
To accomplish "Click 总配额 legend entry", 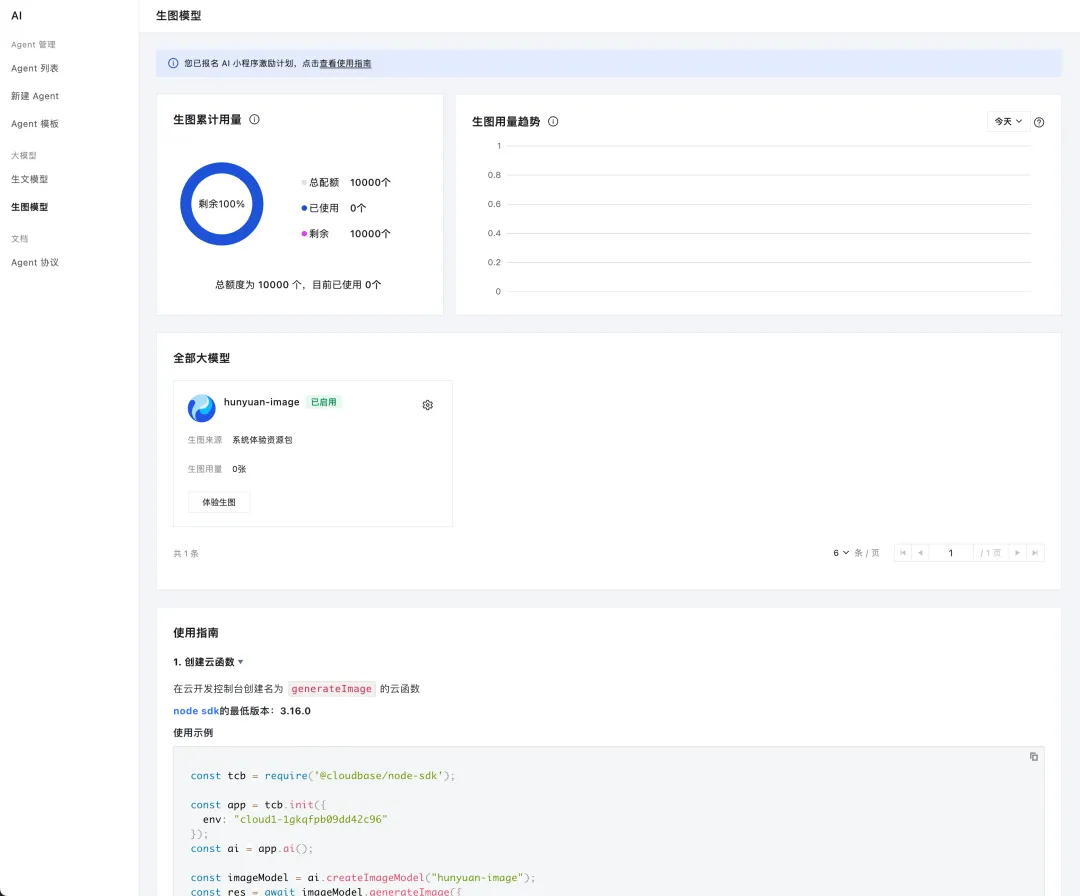I will [346, 183].
